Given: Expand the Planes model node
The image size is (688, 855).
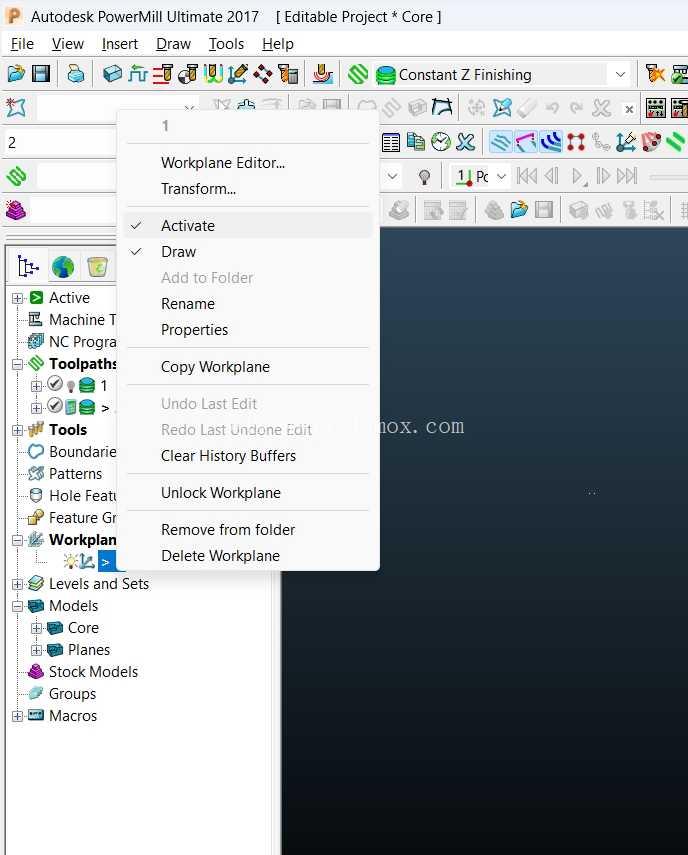Looking at the screenshot, I should point(36,650).
